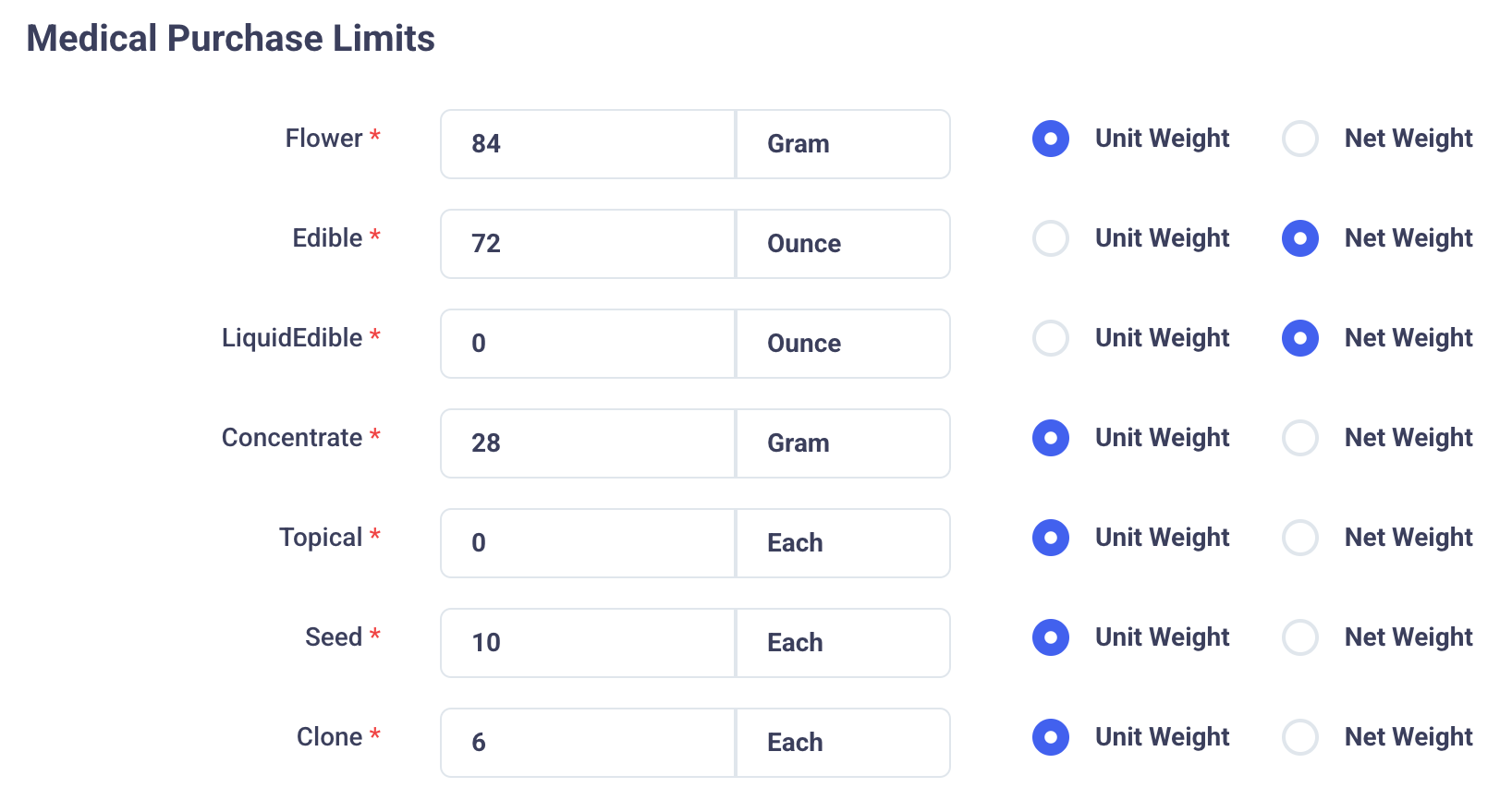Choose Net Weight for Seed
The image size is (1512, 800).
tap(1299, 637)
